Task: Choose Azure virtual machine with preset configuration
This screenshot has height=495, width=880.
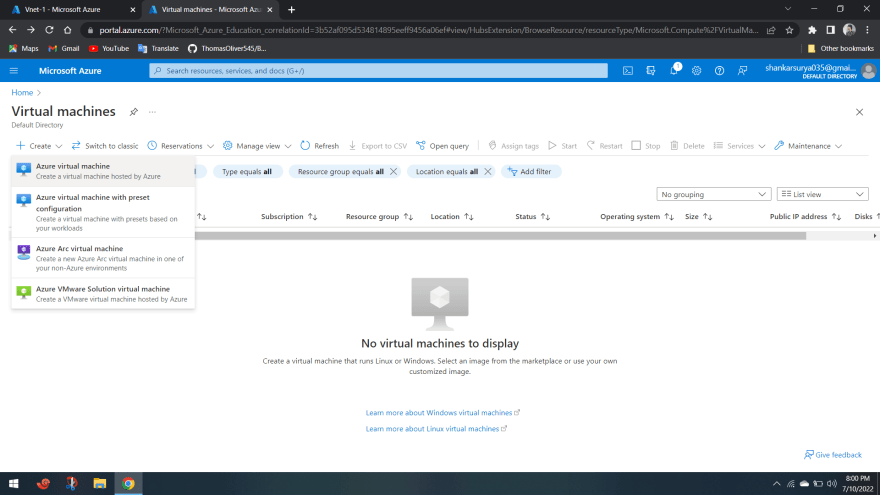Action: coord(103,212)
